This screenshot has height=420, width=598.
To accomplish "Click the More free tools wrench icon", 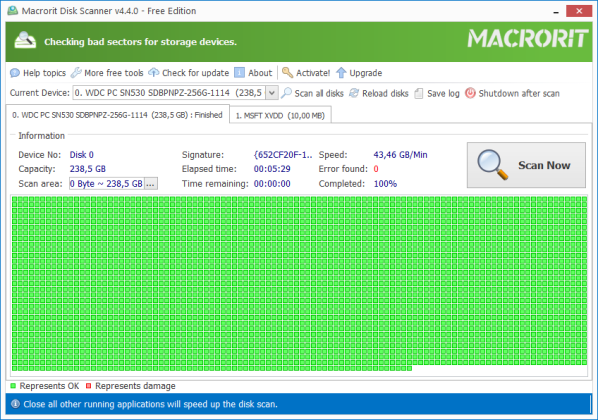I will (76, 72).
